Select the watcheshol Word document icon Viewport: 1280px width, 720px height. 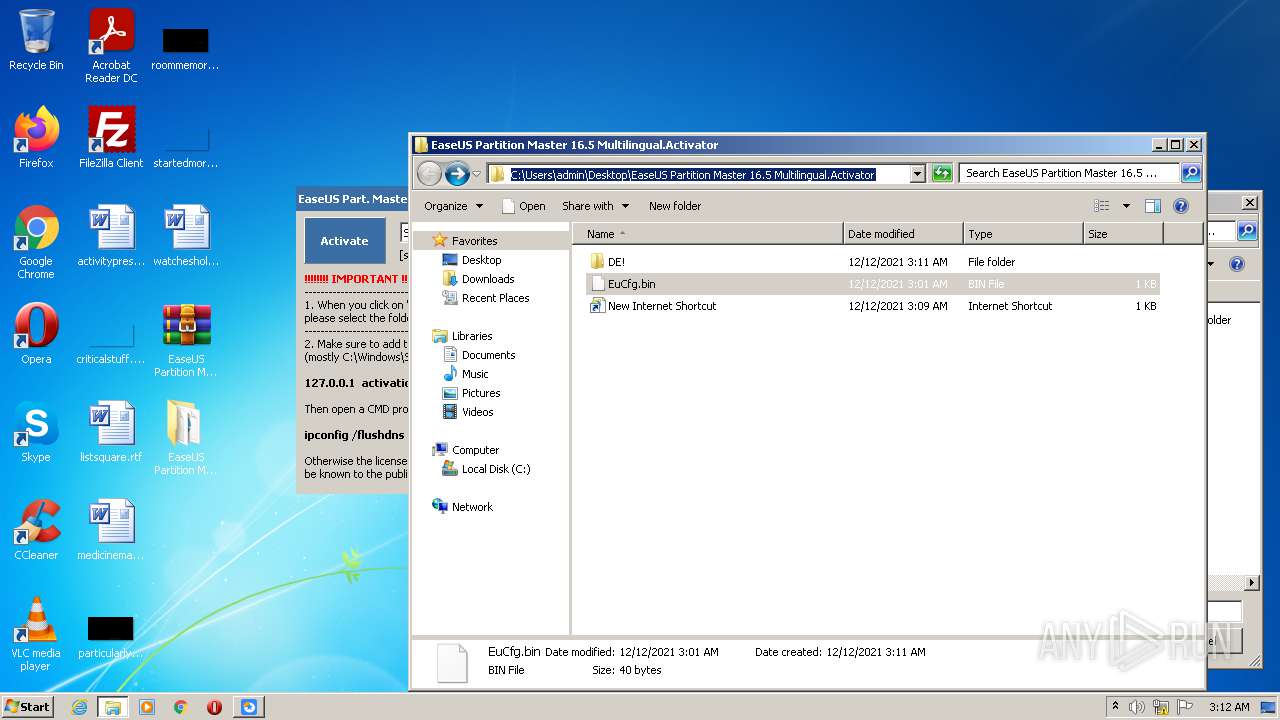[186, 235]
